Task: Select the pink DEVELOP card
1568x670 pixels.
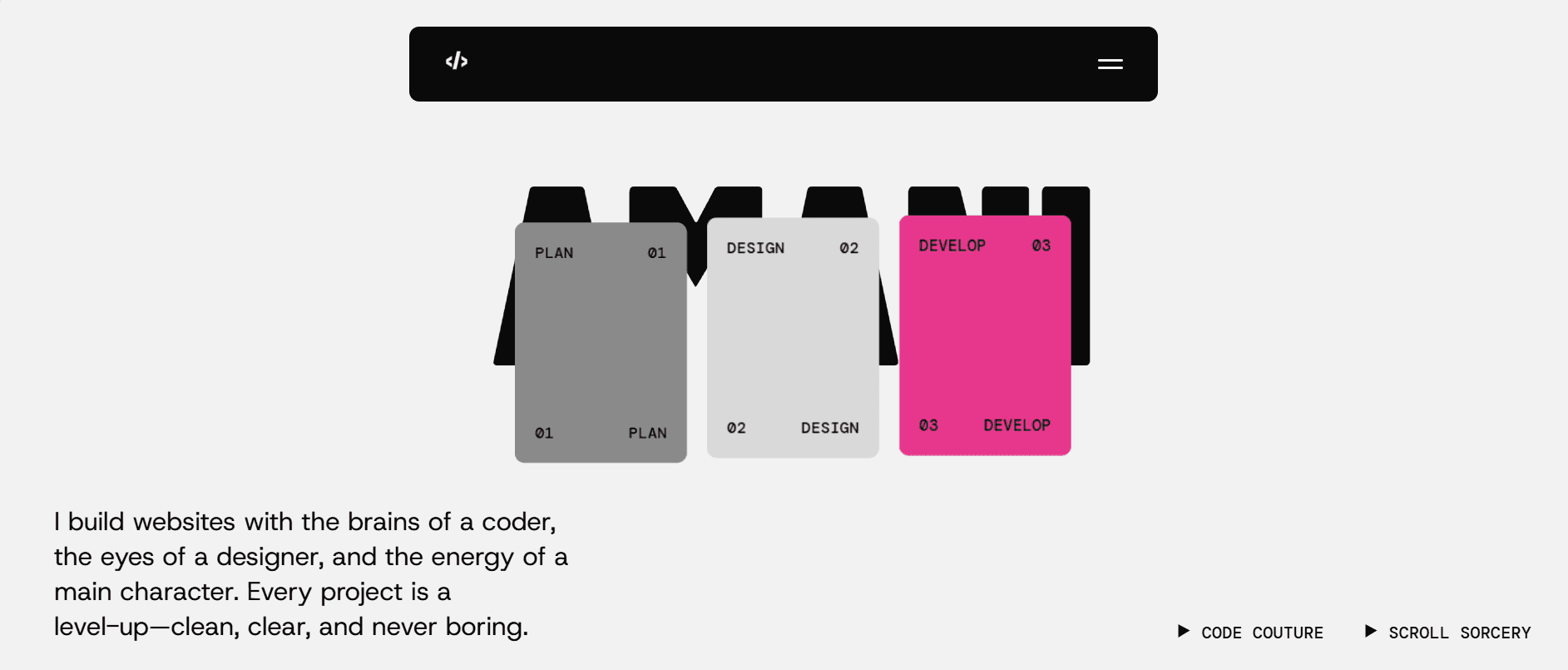Action: point(985,335)
